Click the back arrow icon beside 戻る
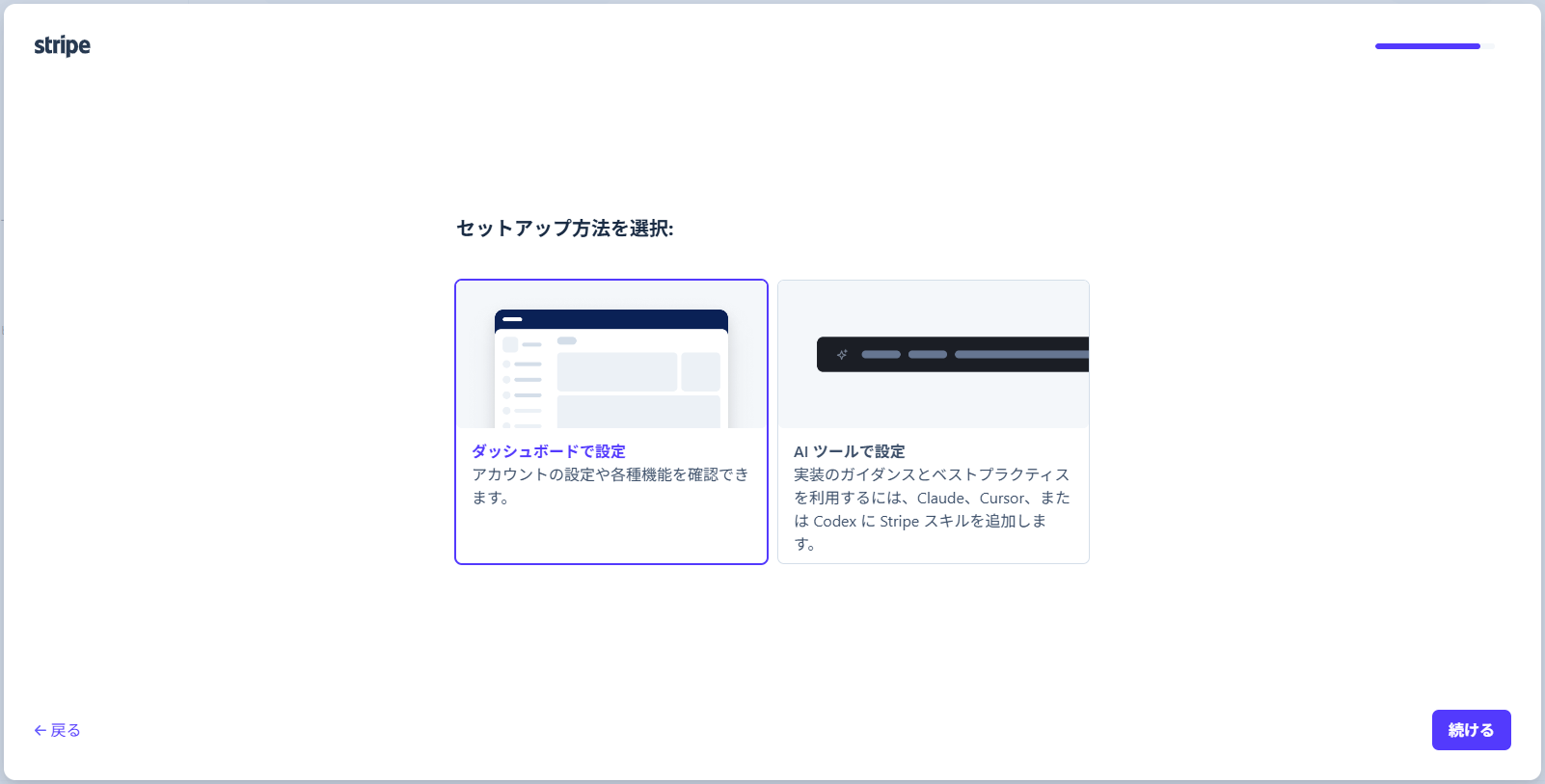1545x784 pixels. (x=40, y=730)
